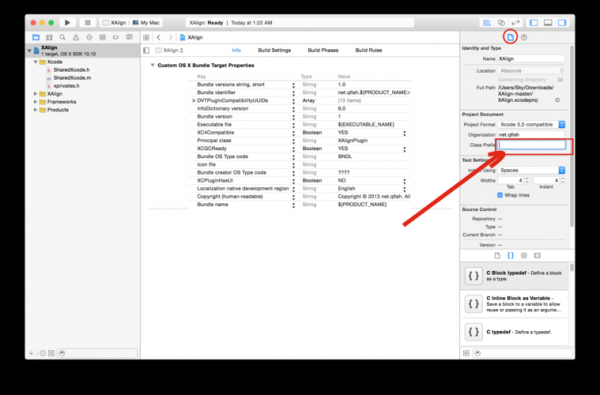Screen dimensions: 600x395
Task: Toggle the targets list sidebar icon
Action: pyautogui.click(x=146, y=50)
